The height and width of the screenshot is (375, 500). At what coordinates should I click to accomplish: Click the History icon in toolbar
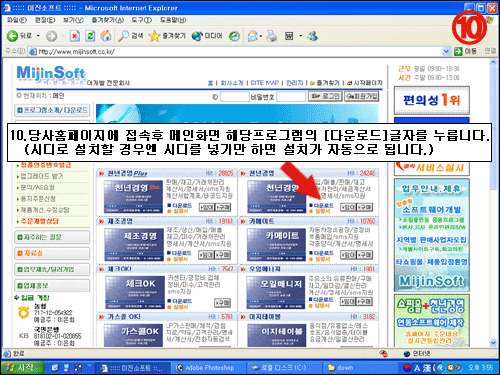[235, 36]
